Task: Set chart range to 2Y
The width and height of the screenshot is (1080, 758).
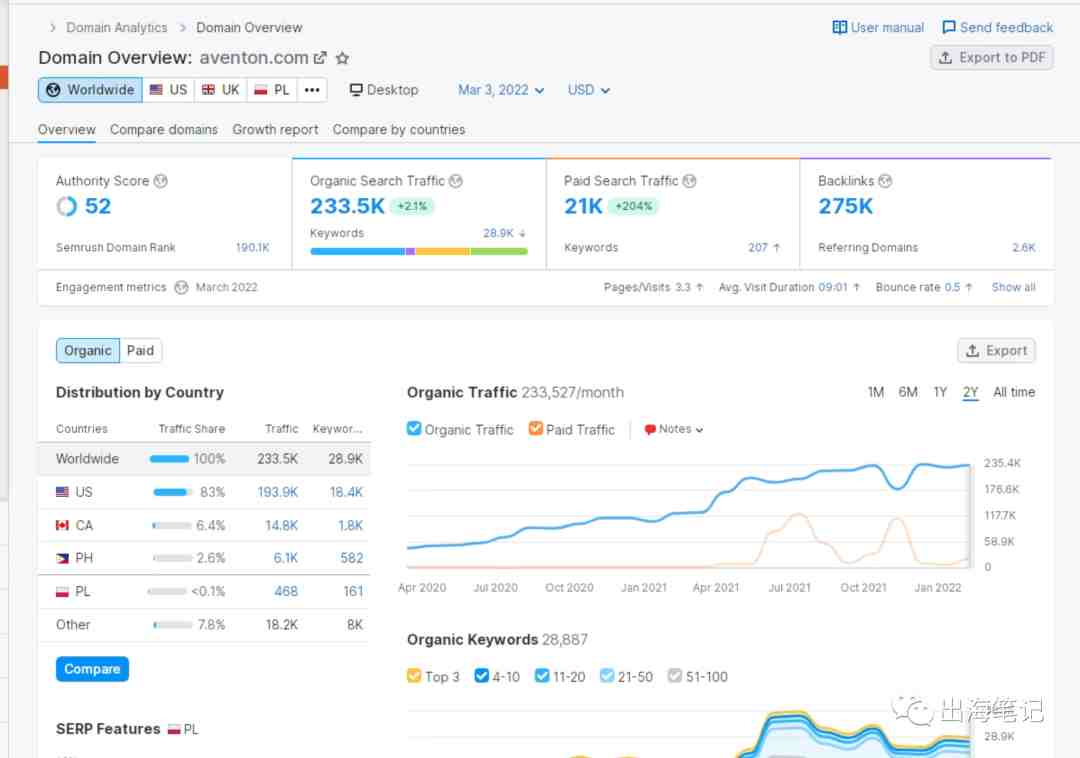Action: [x=970, y=392]
